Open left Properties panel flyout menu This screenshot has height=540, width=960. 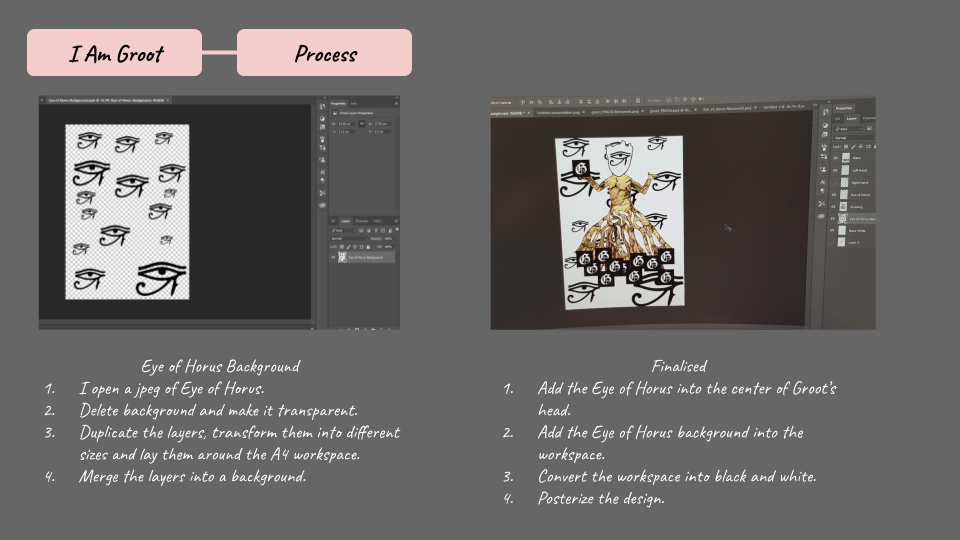point(396,103)
